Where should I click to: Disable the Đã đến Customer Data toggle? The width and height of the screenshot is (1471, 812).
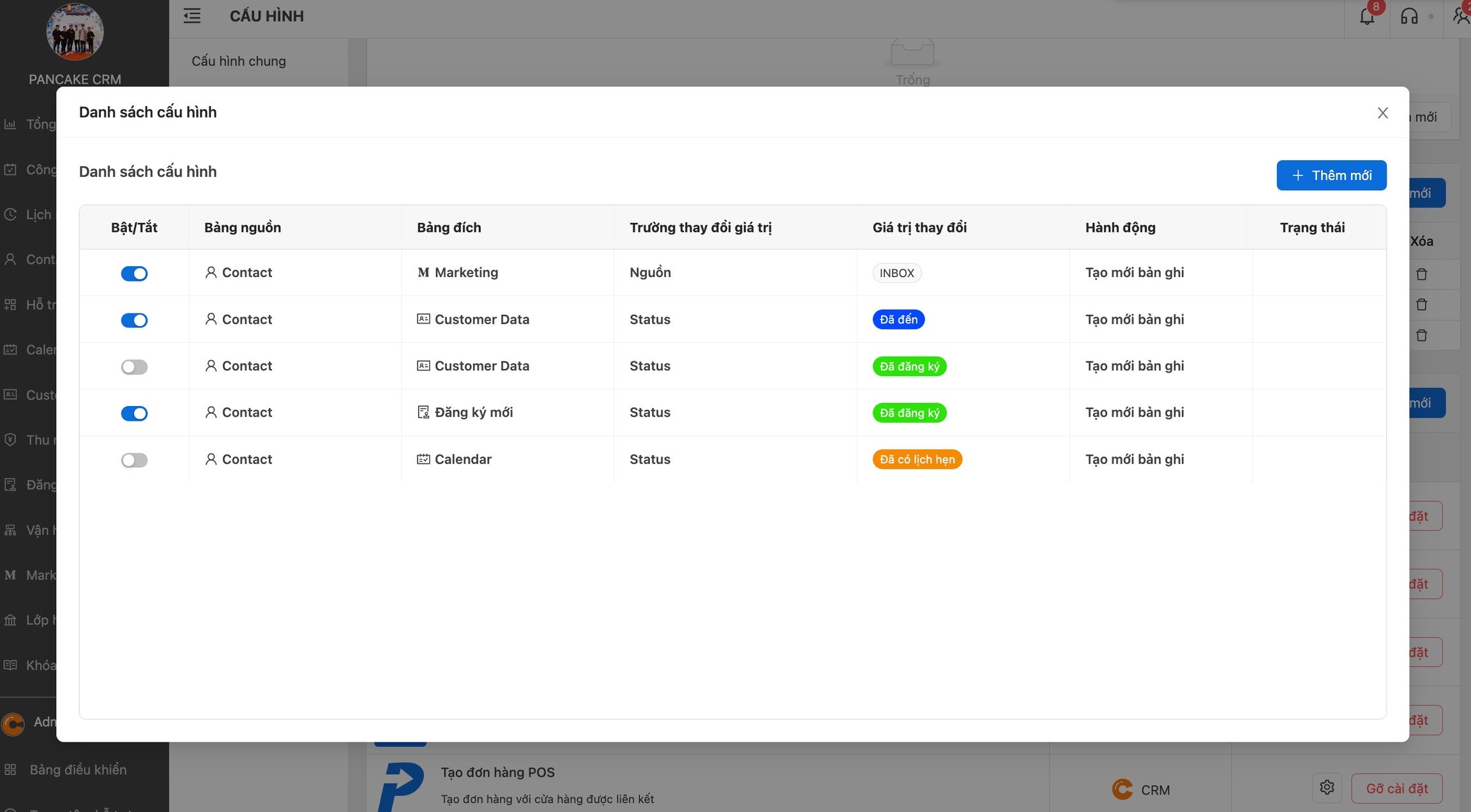coord(134,320)
